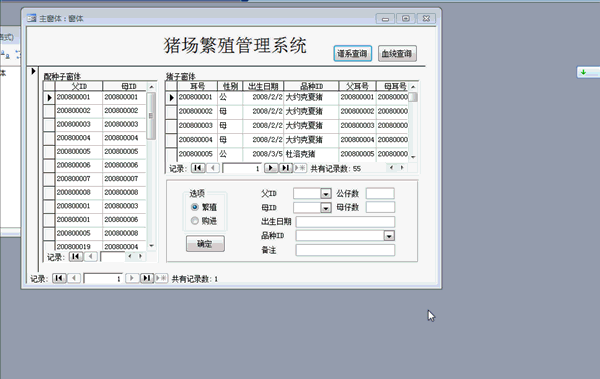Jump to last record in main form navigator
The image size is (600, 379).
(147, 278)
